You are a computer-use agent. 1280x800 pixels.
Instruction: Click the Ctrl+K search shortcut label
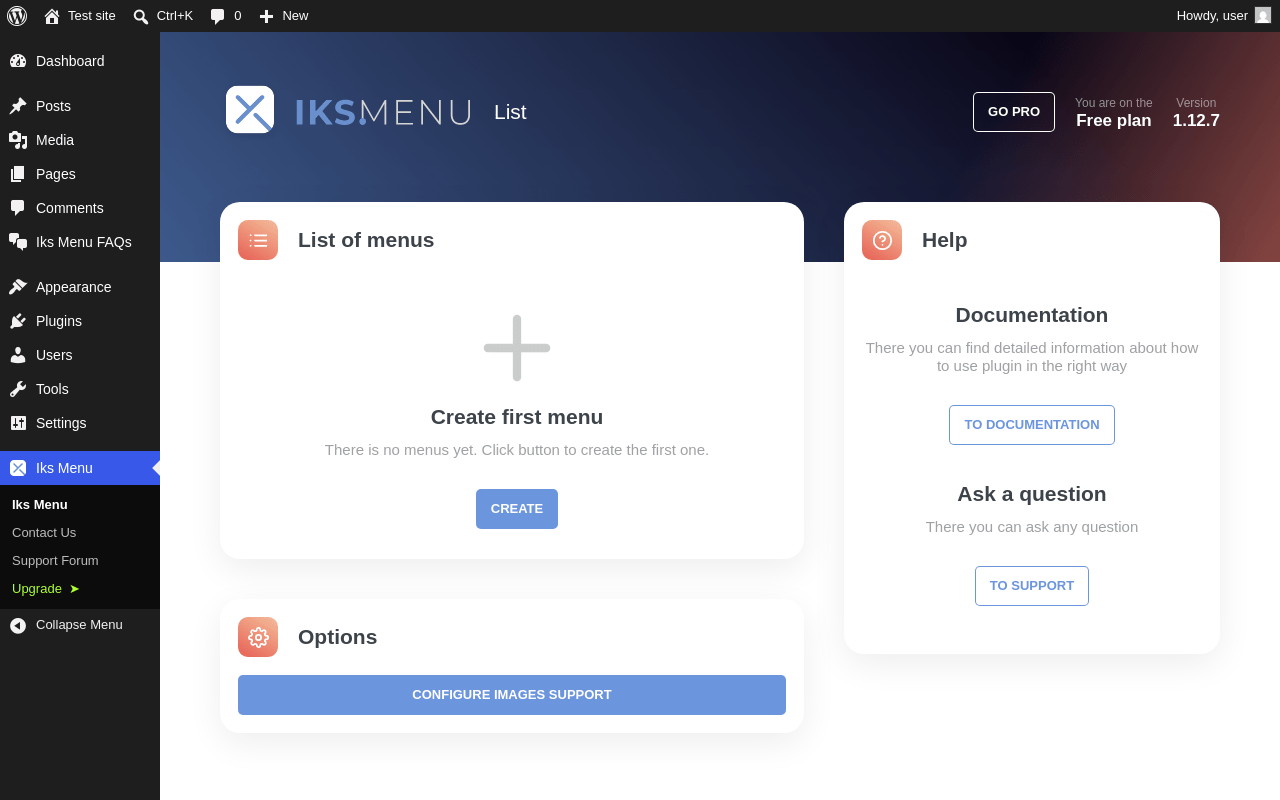pyautogui.click(x=175, y=16)
